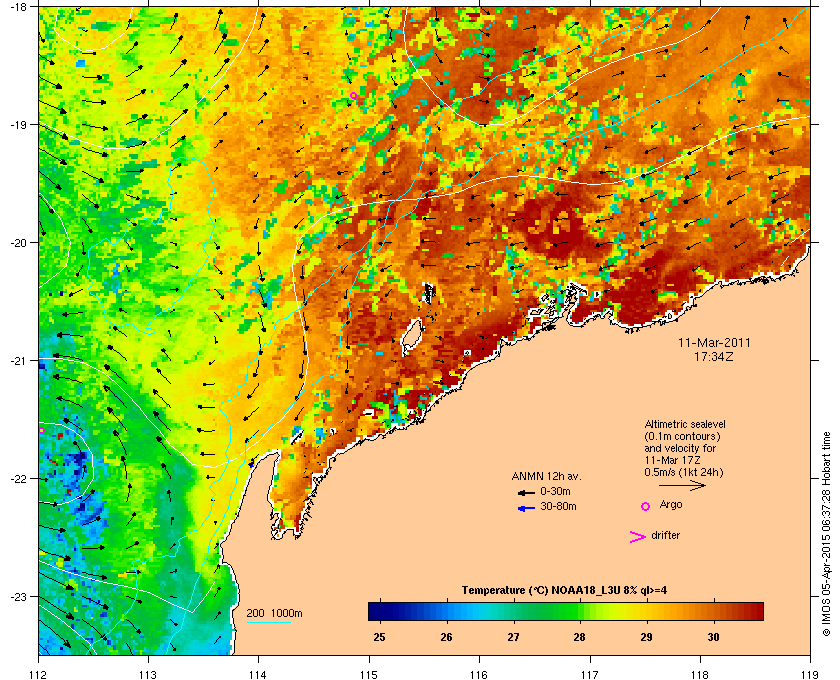Click the black 0-30m arrow legend symbol

coord(526,492)
